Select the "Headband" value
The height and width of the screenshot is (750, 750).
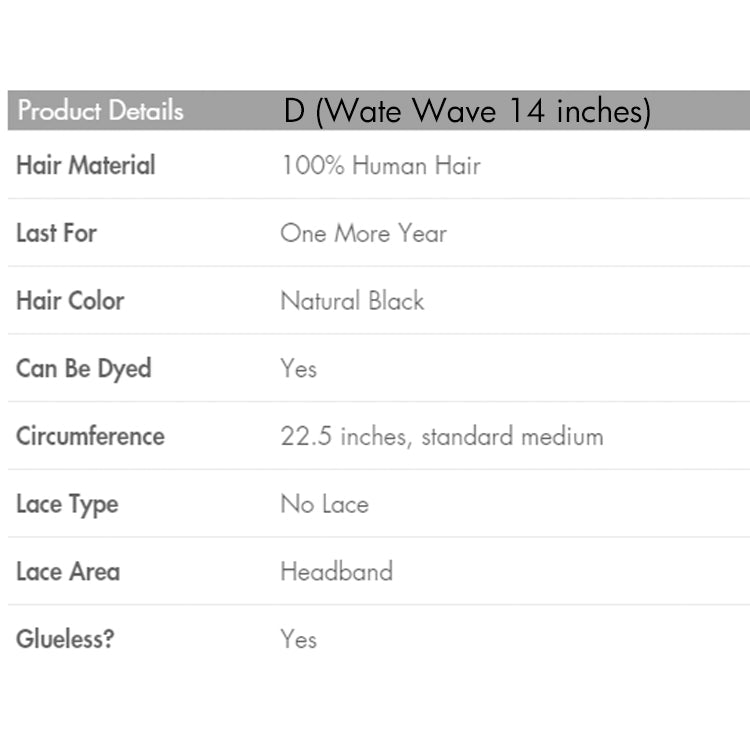pyautogui.click(x=336, y=572)
